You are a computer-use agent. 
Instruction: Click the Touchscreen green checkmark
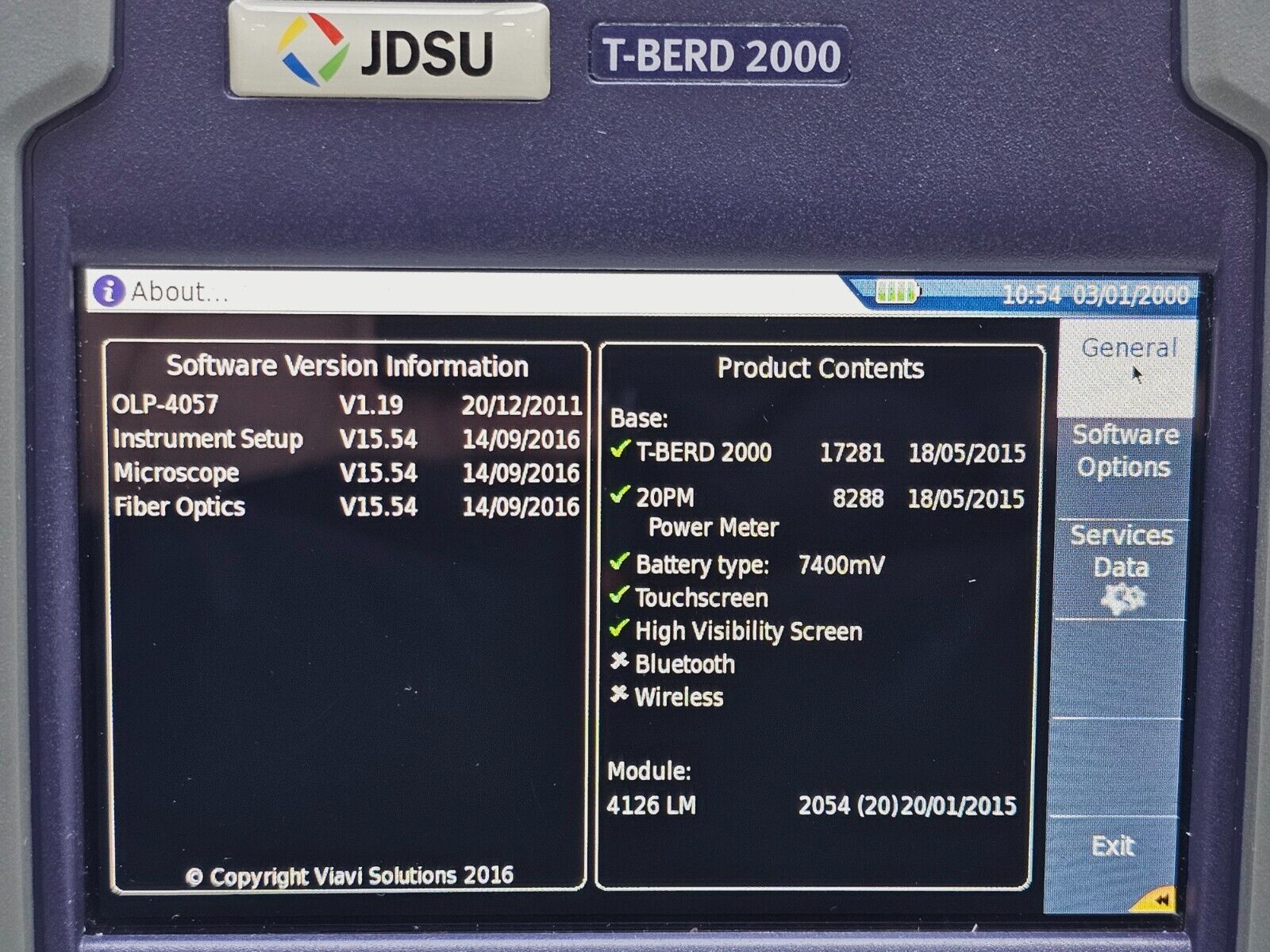point(620,595)
